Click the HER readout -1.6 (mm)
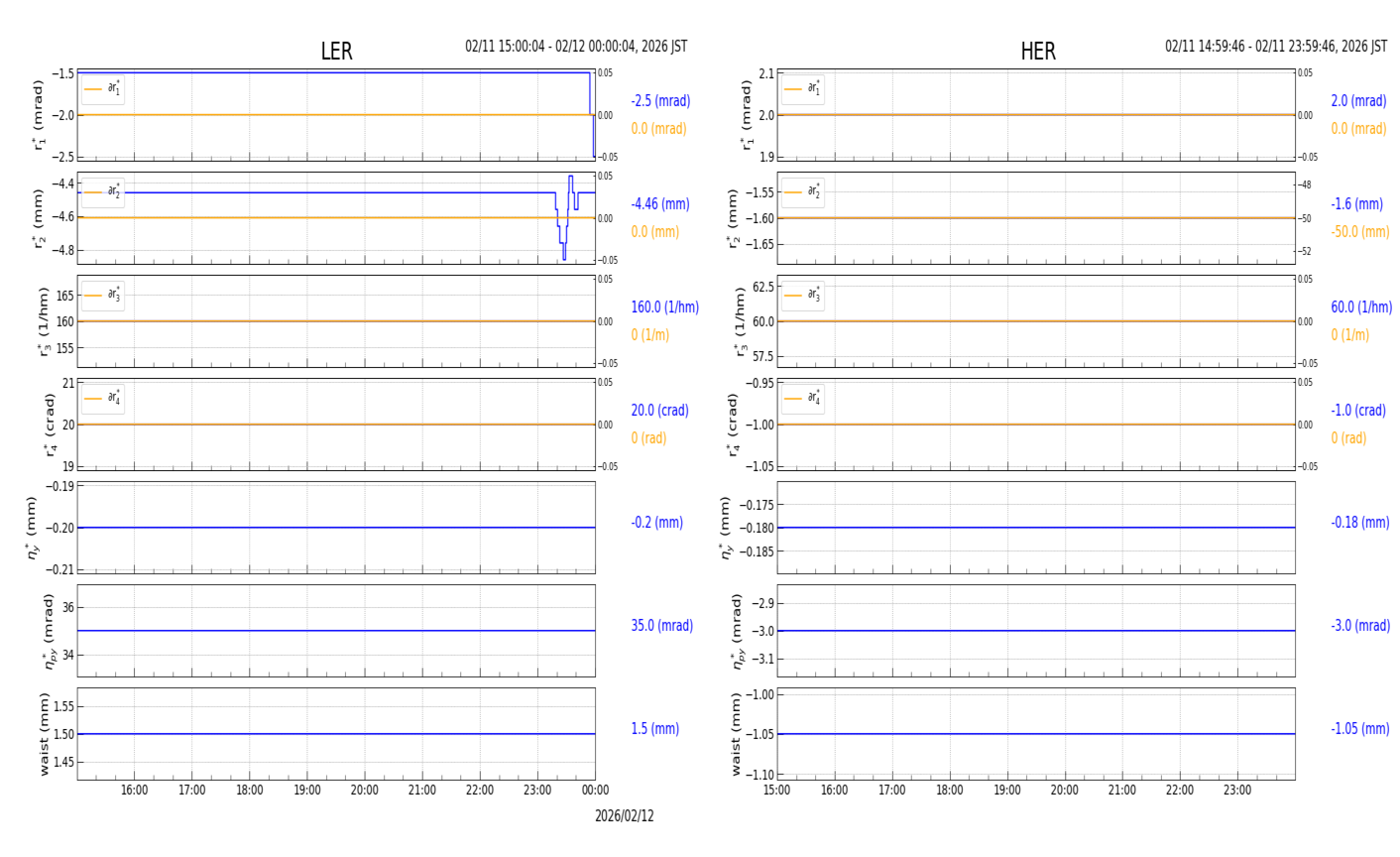The image size is (1400, 857). coord(1356,204)
